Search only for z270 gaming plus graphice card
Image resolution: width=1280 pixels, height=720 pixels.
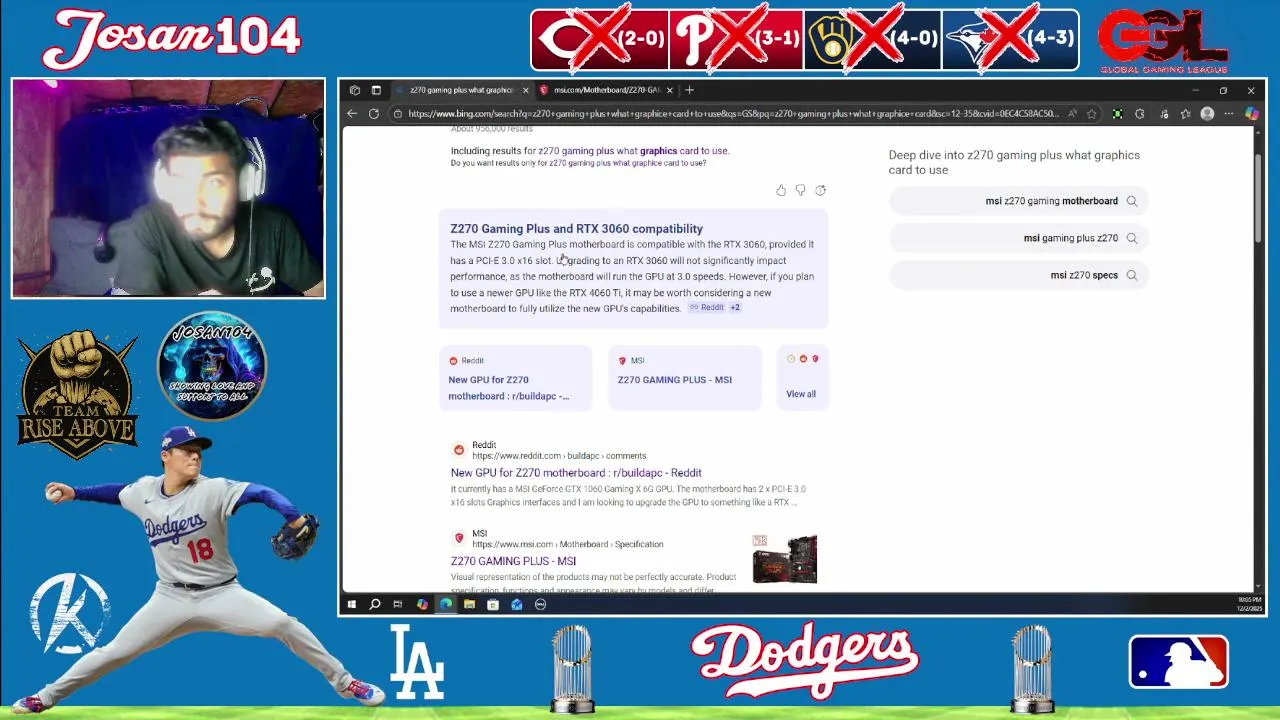(x=628, y=163)
